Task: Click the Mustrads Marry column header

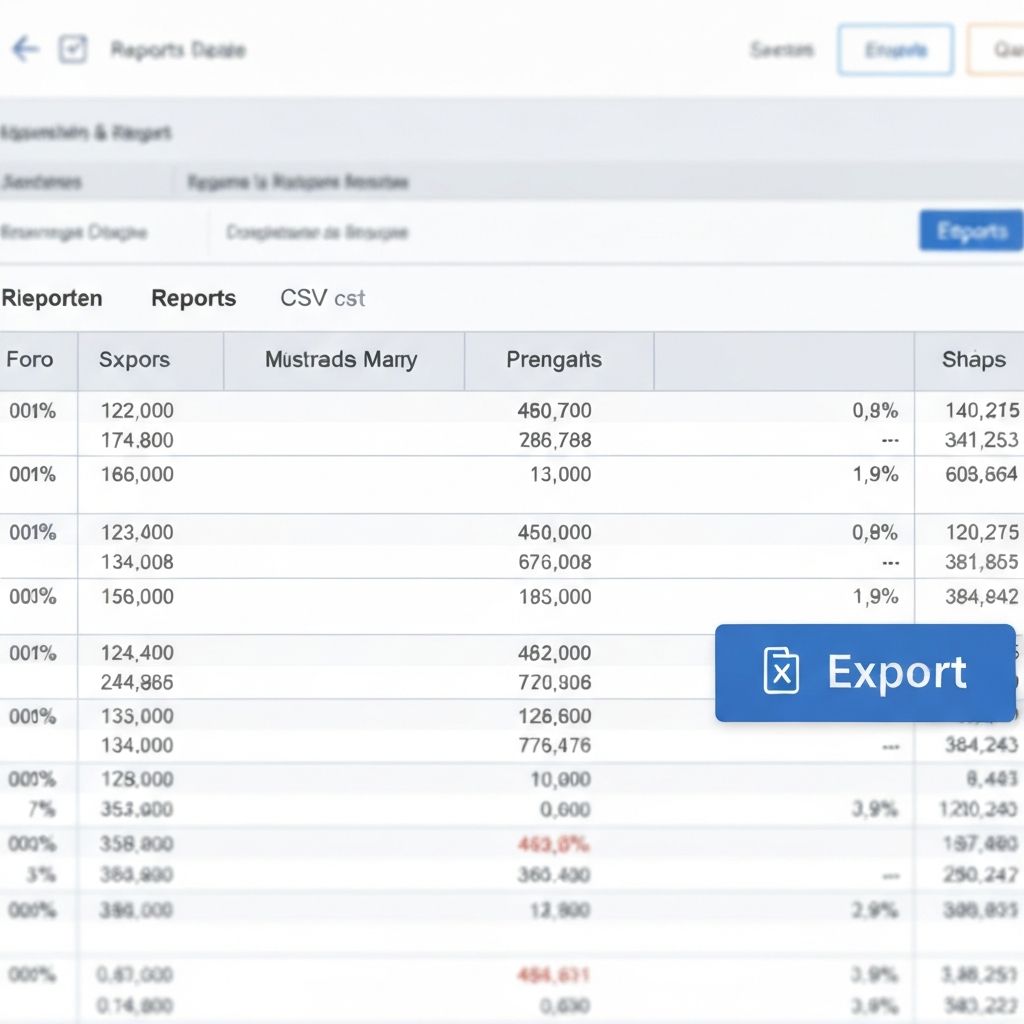Action: pyautogui.click(x=343, y=360)
